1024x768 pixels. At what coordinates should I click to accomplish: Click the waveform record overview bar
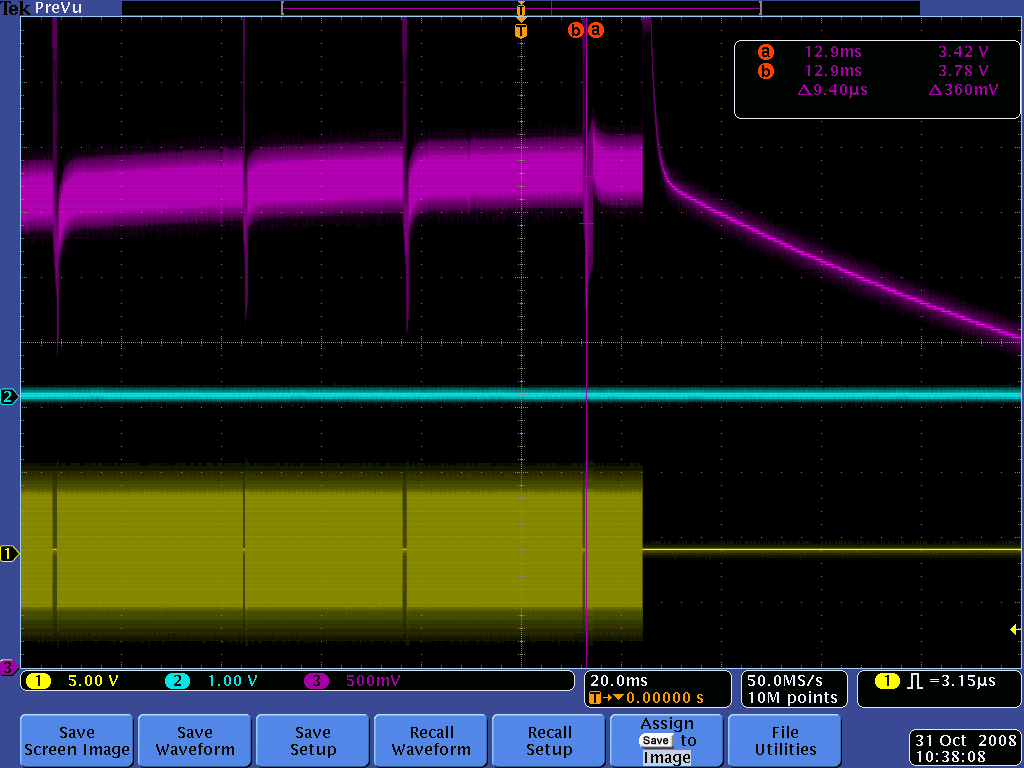coord(521,8)
